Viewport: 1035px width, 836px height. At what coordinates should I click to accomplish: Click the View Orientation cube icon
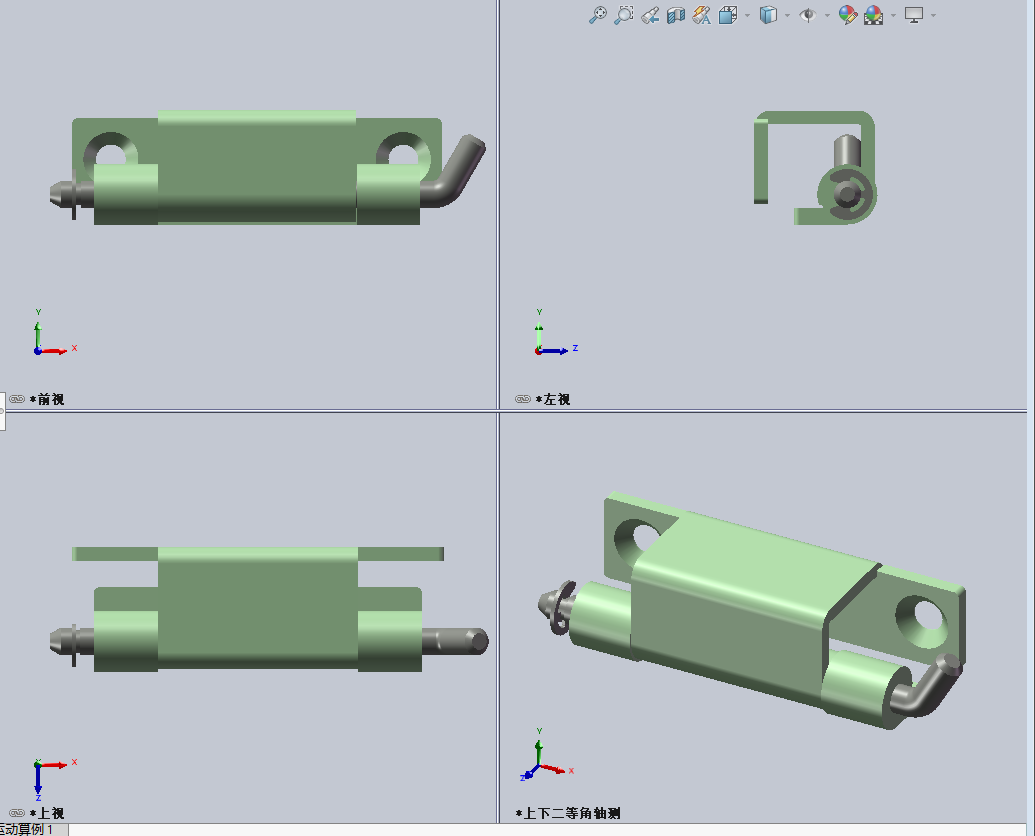(727, 15)
